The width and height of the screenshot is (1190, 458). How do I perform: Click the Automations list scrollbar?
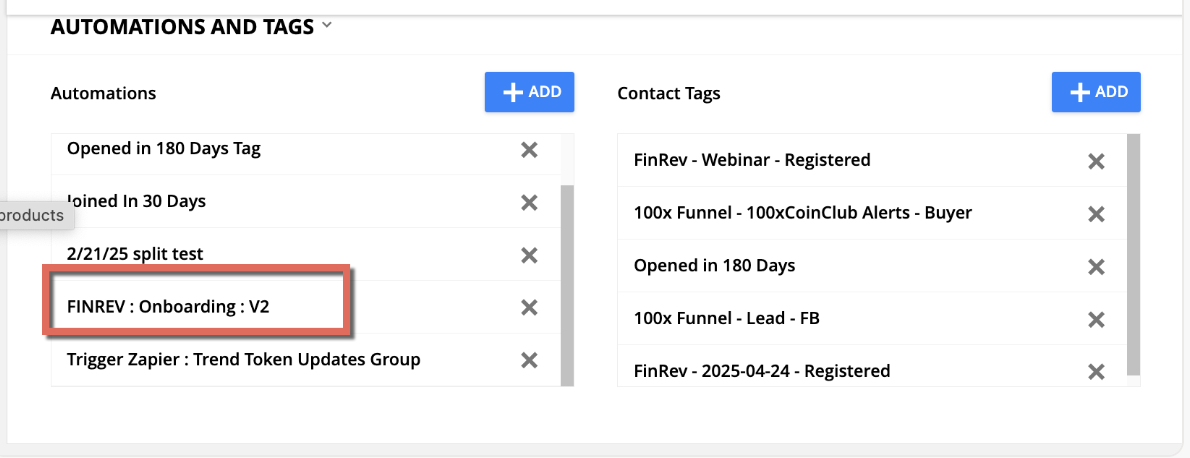(x=567, y=285)
